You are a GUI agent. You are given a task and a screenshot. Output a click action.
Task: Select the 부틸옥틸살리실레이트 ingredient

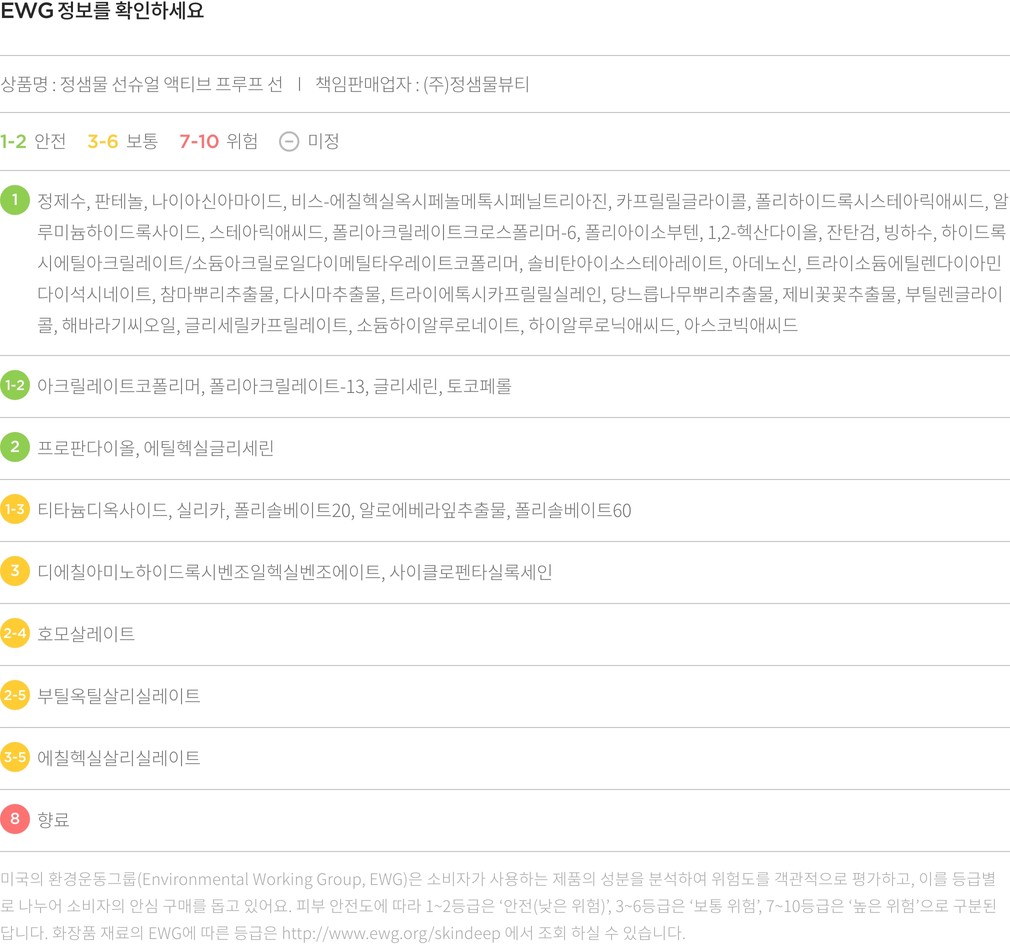(119, 696)
